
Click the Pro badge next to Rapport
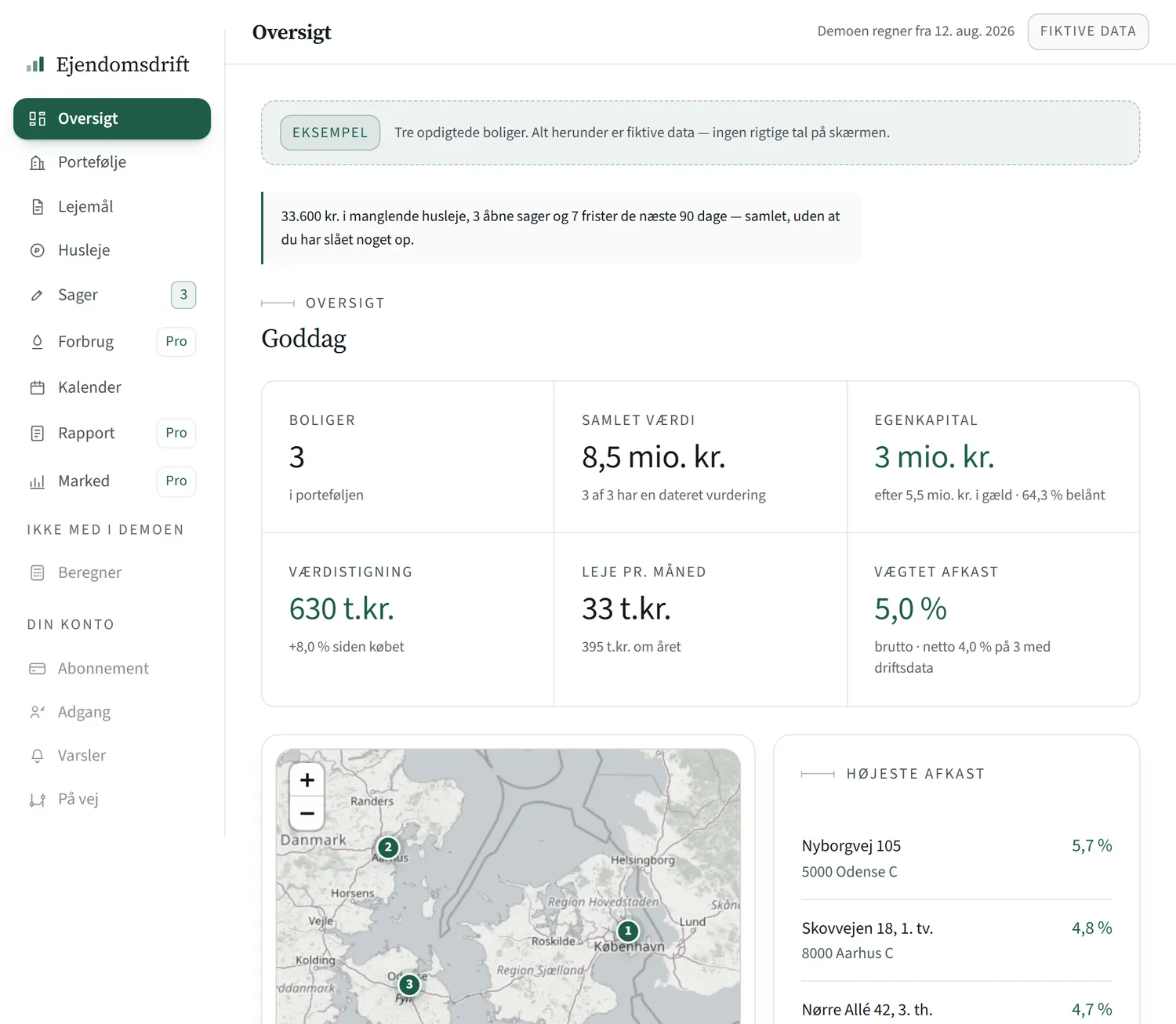[x=176, y=433]
